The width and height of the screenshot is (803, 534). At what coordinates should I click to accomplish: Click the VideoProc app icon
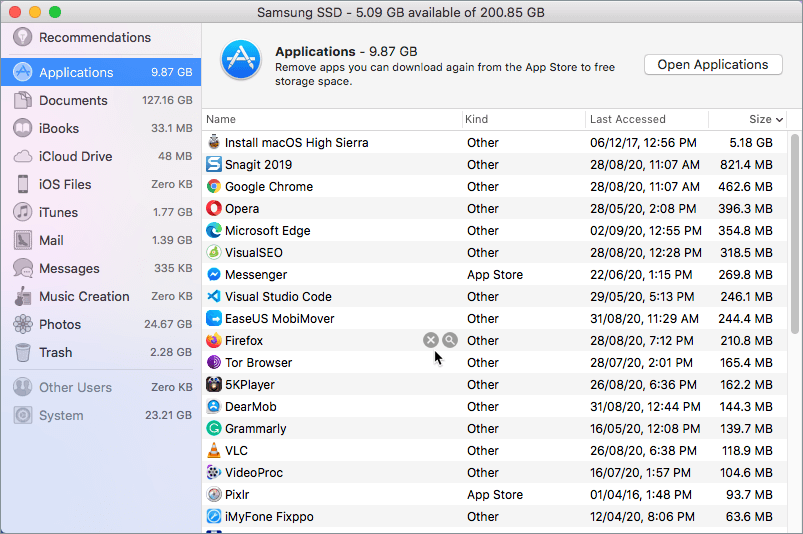(x=214, y=473)
